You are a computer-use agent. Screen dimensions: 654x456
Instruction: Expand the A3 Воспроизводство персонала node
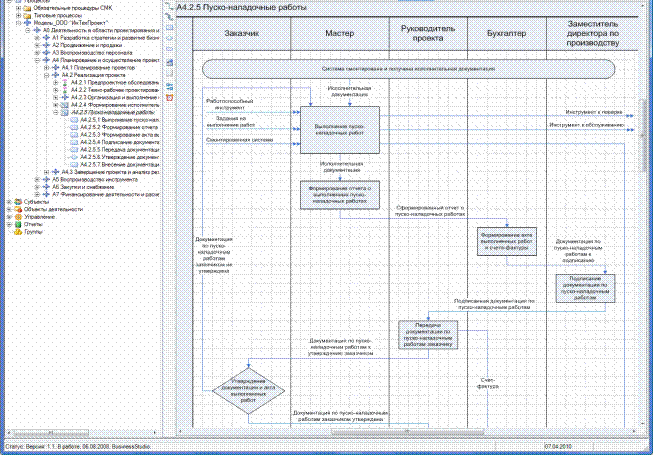[35, 53]
